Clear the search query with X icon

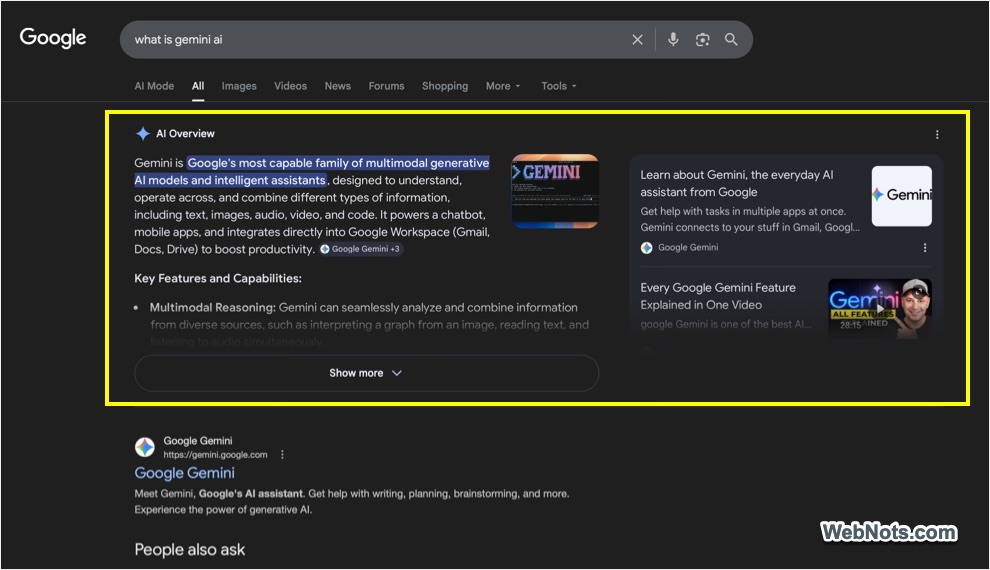(638, 40)
